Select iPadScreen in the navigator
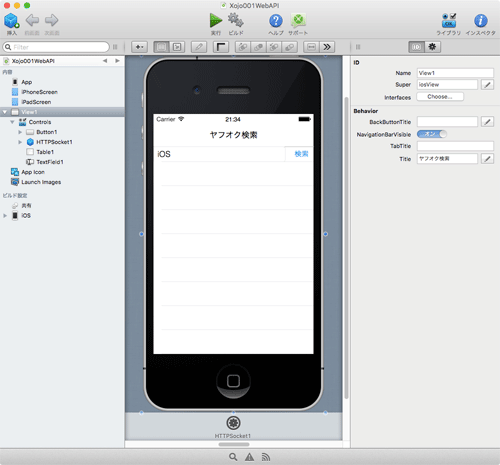 pyautogui.click(x=36, y=102)
